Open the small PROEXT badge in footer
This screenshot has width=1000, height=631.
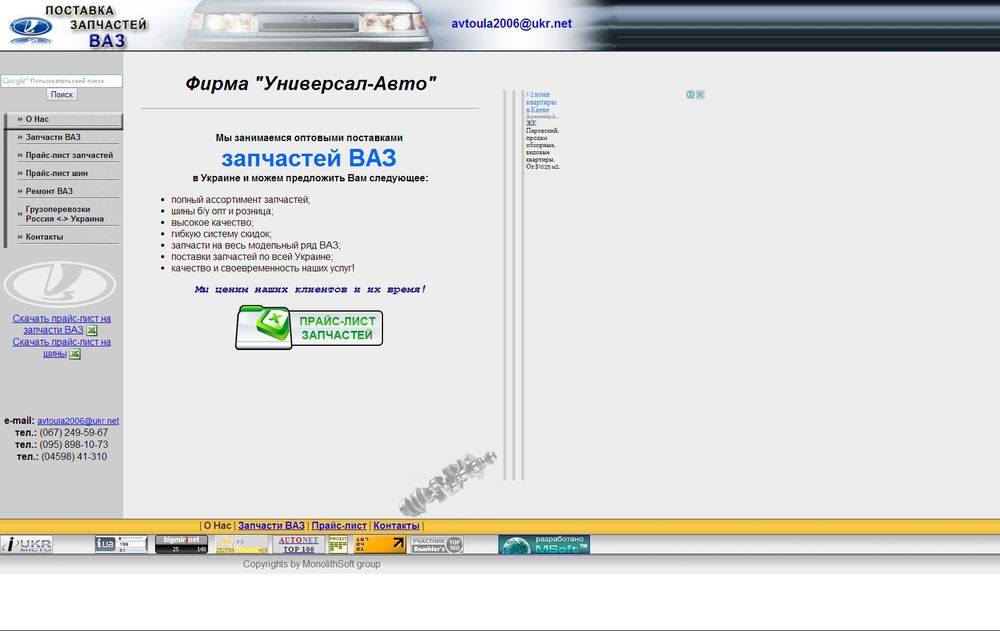coord(338,544)
